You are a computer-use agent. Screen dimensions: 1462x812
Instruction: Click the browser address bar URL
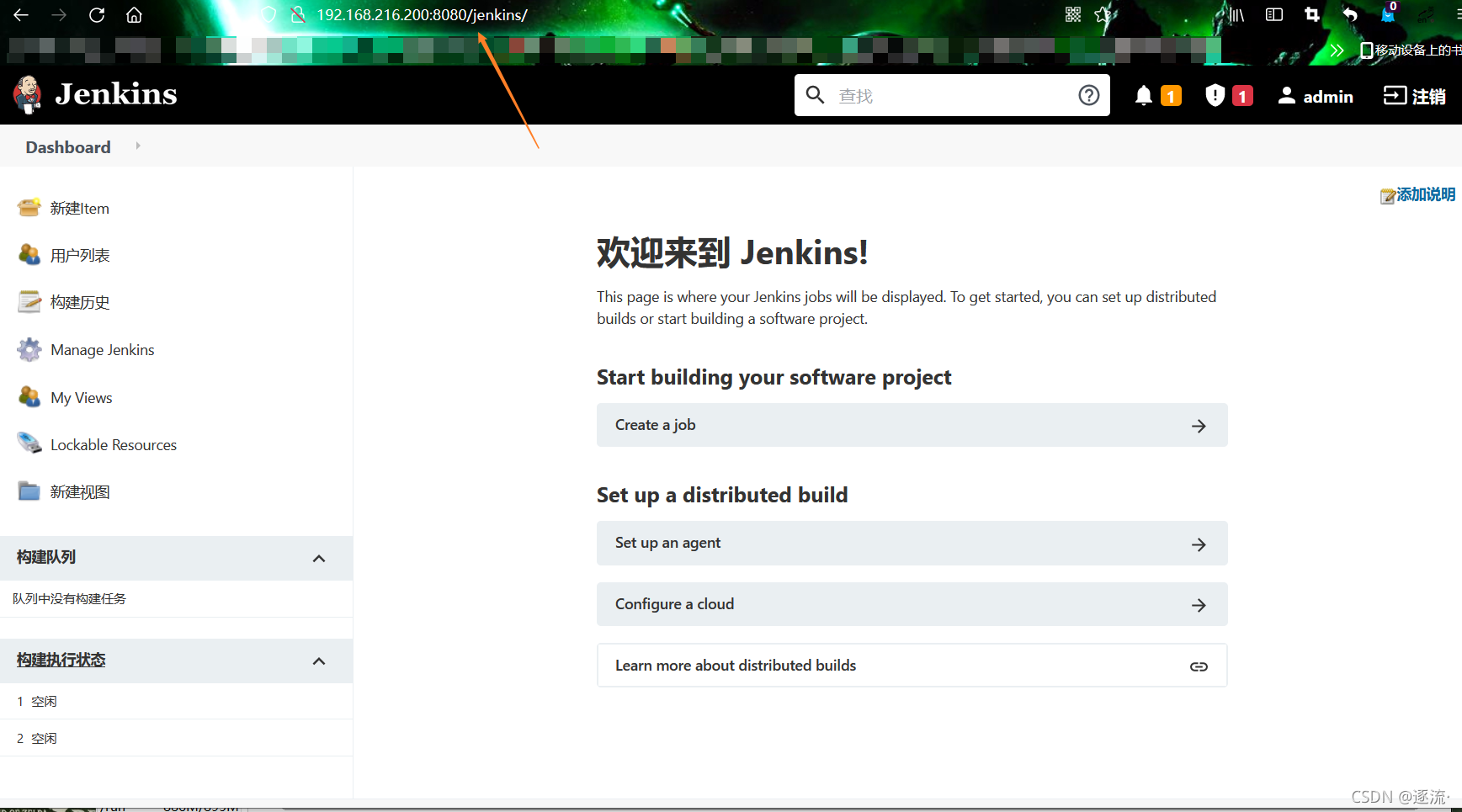[422, 15]
